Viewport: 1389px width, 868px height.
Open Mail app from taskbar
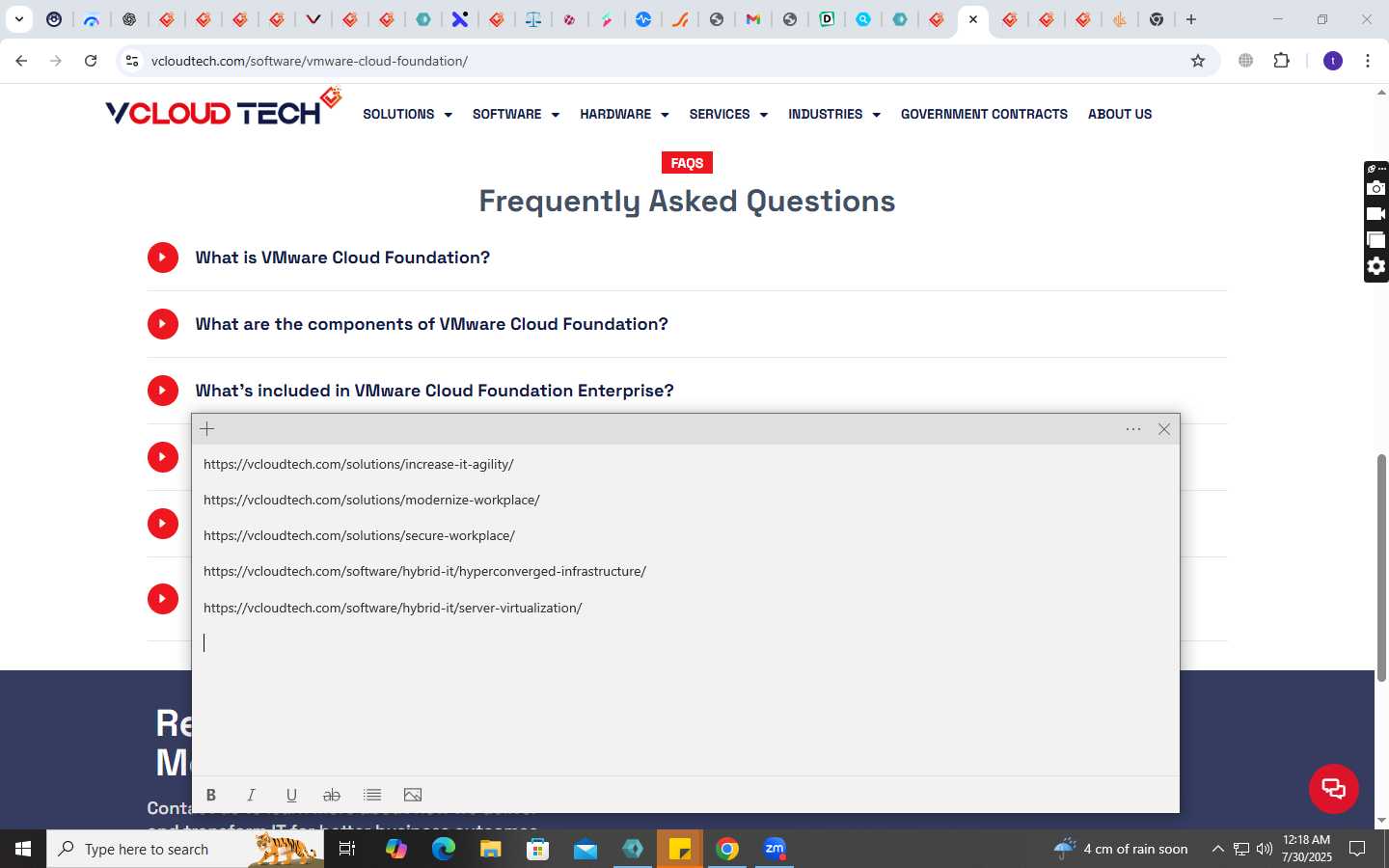[586, 849]
